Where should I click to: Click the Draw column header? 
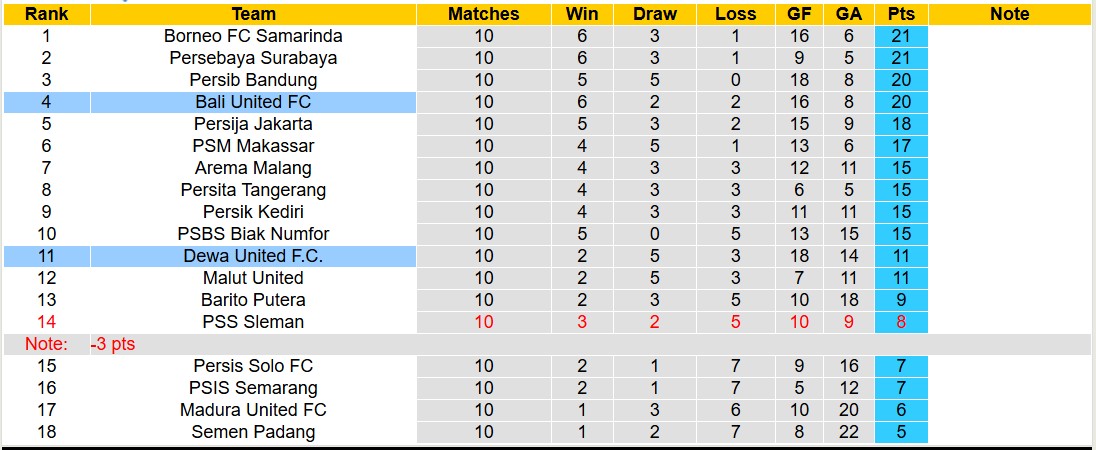[655, 14]
